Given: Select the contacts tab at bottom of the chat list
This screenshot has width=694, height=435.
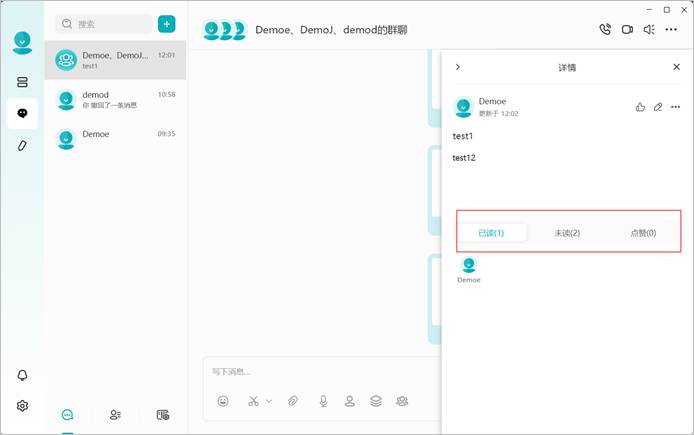Looking at the screenshot, I should click(x=115, y=415).
